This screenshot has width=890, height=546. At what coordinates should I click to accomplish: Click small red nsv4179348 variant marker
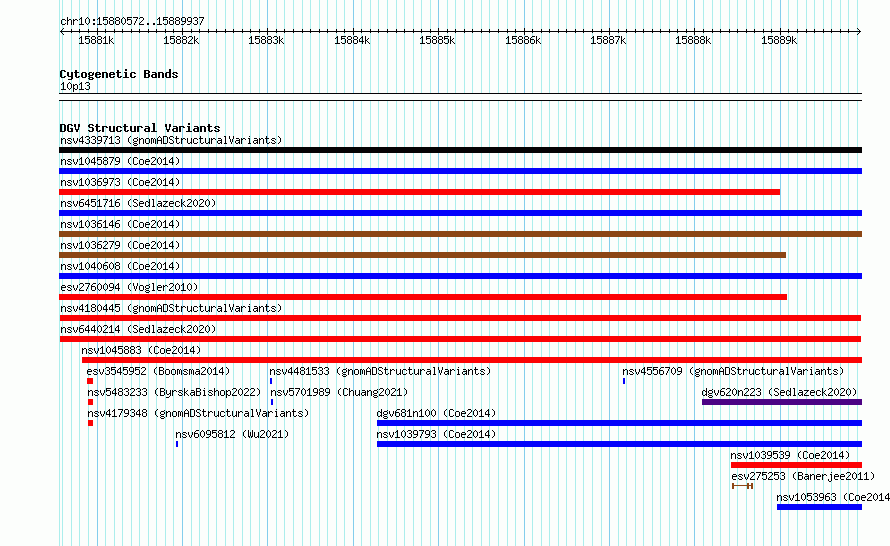pyautogui.click(x=90, y=423)
